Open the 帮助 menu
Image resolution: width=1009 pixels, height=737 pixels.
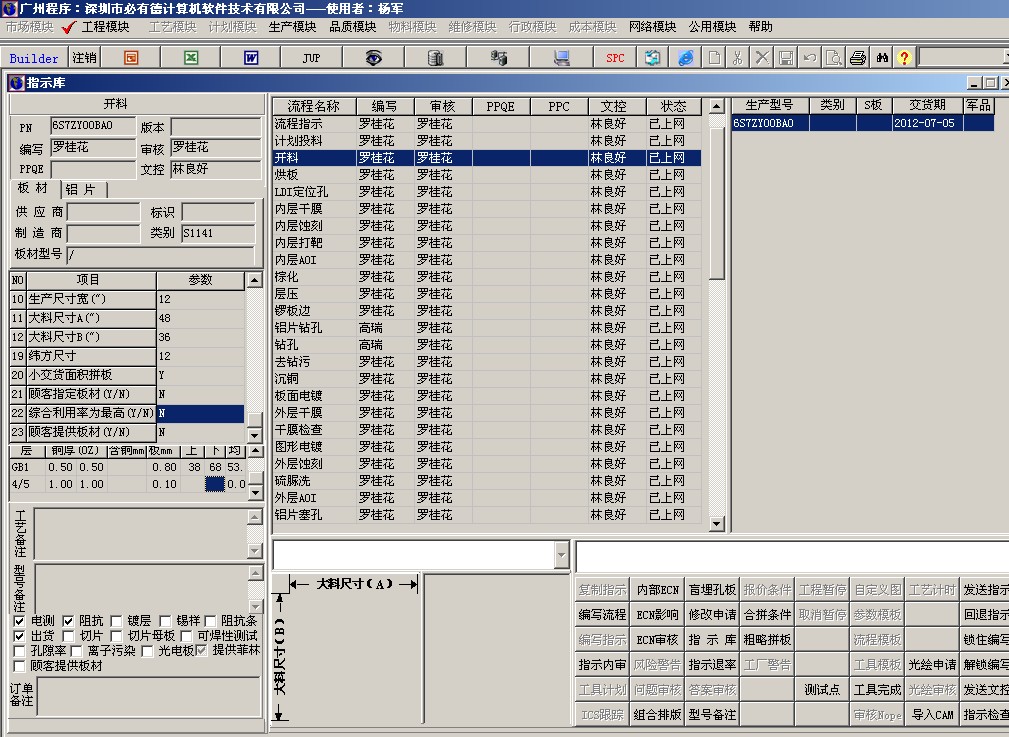coord(761,27)
